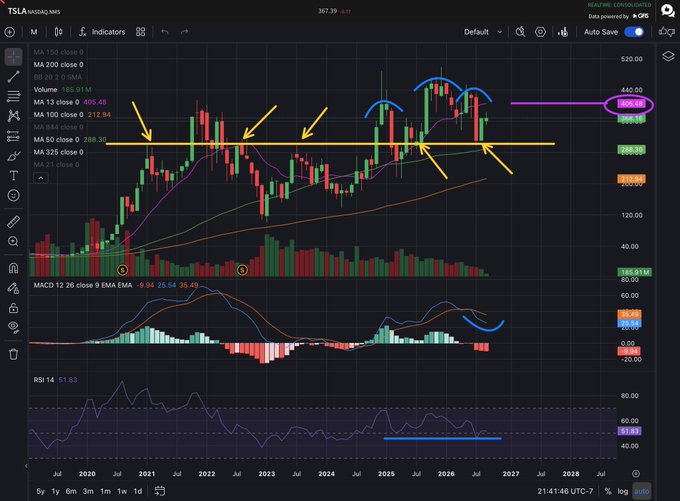Switch range to 1y
The image size is (680, 501).
56,491
